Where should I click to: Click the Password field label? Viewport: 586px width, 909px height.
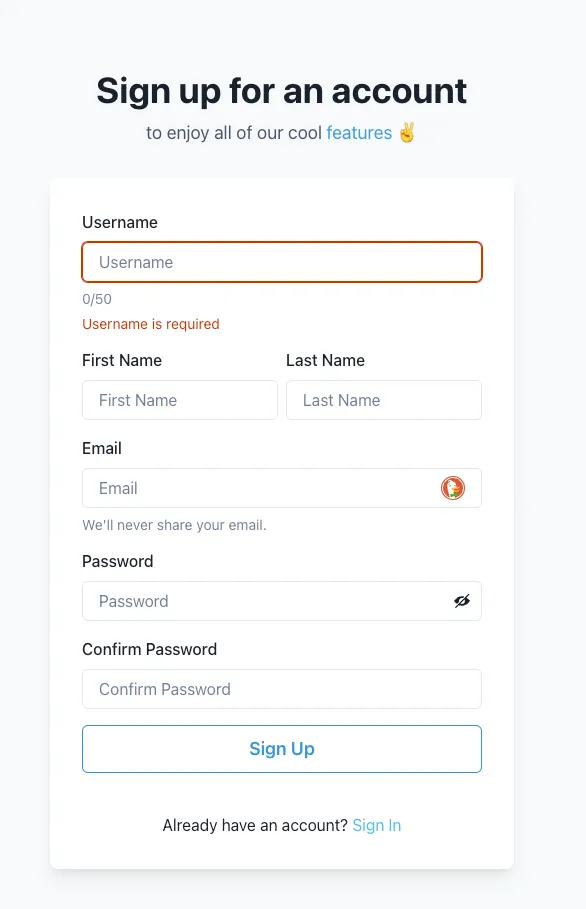coord(118,562)
